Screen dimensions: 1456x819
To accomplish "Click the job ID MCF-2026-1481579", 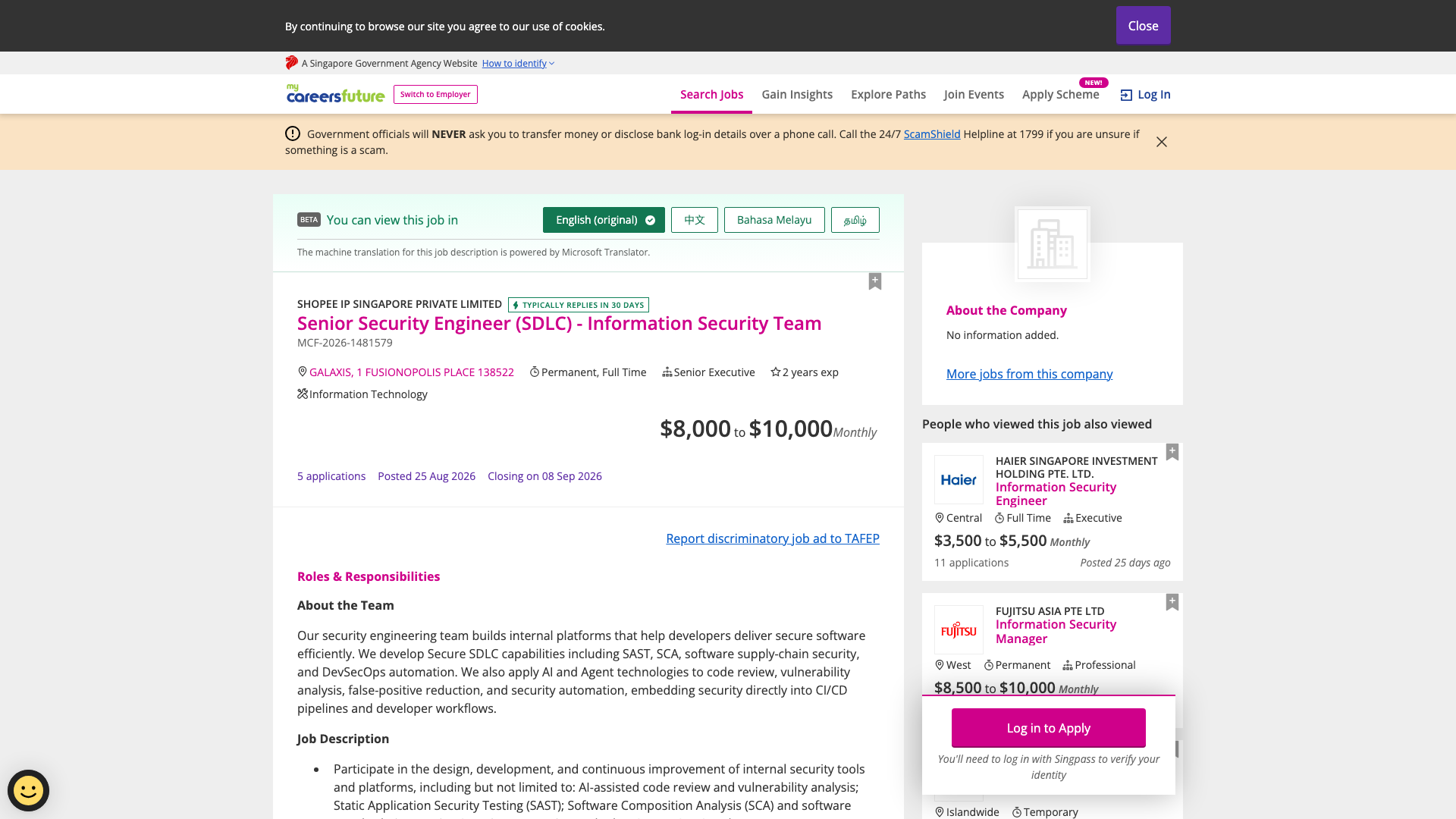I will pyautogui.click(x=345, y=343).
